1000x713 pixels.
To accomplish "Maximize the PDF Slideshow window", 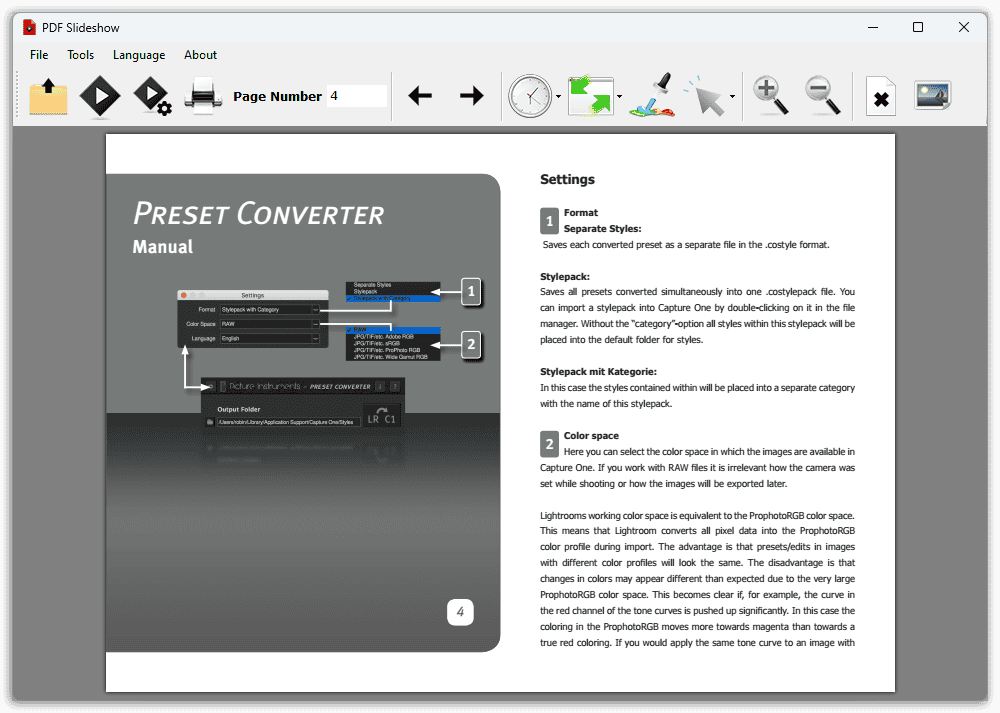I will click(918, 27).
